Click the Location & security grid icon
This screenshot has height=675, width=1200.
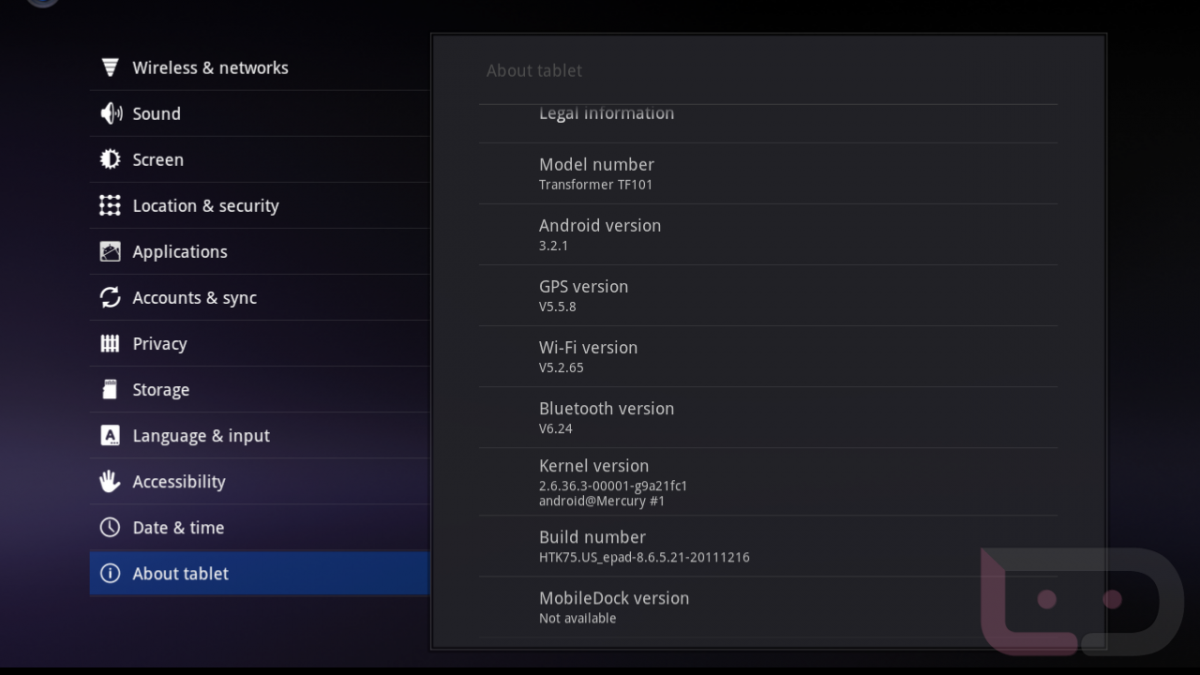(110, 206)
